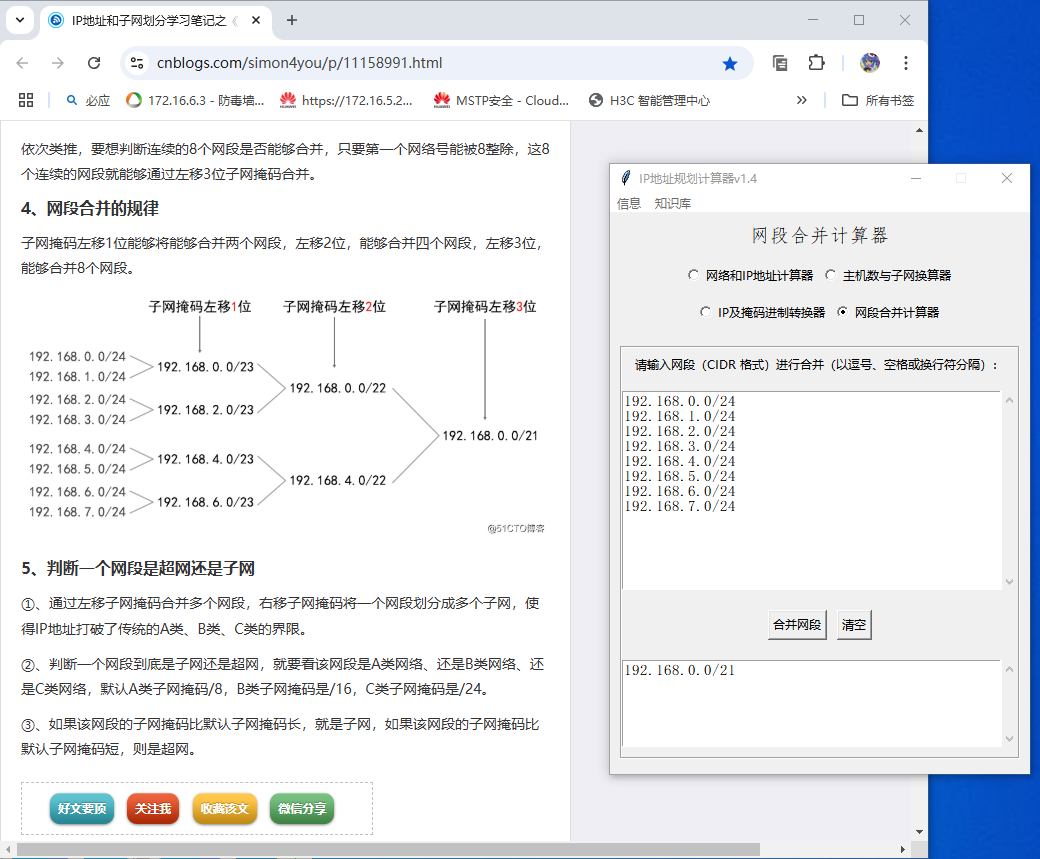Click input area scrollbar up arrow
Screen dimensions: 1040x859
coord(1009,400)
